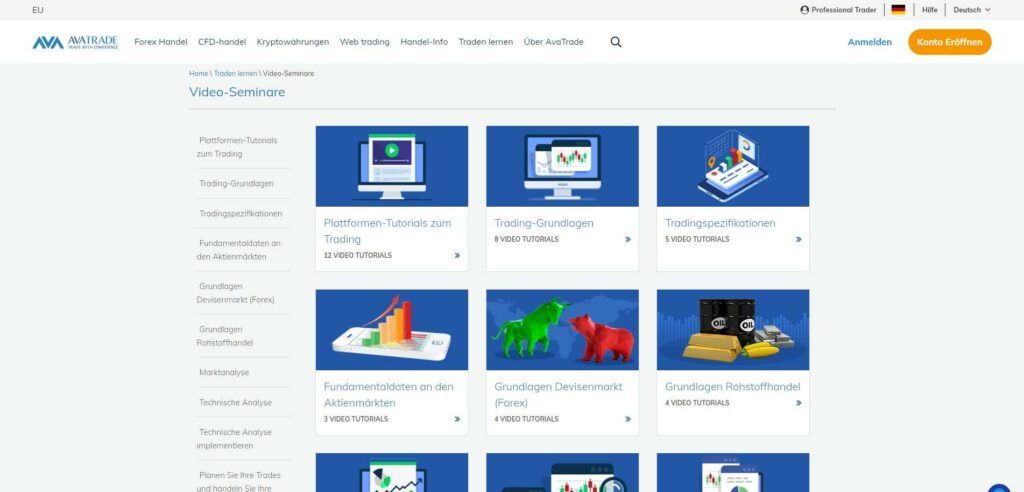Click the 5 VIDEO TUTORIALS text
This screenshot has height=492, width=1024.
(697, 239)
